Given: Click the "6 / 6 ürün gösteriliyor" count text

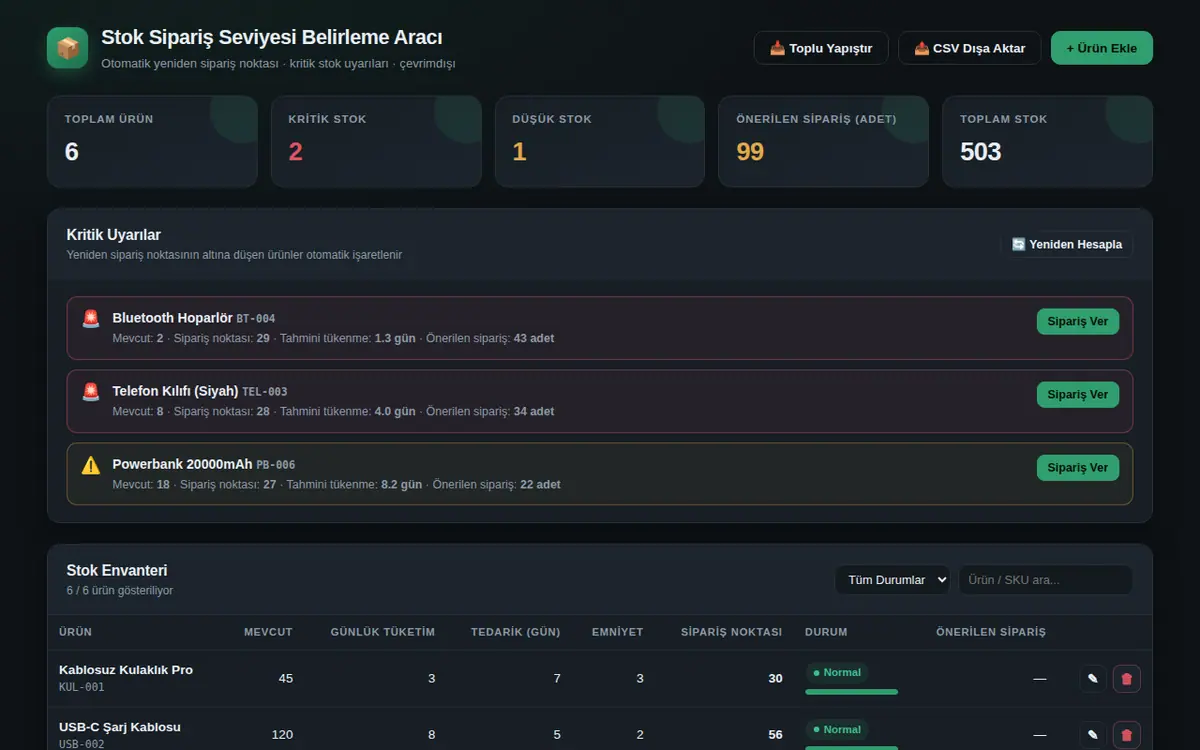Looking at the screenshot, I should pos(120,591).
